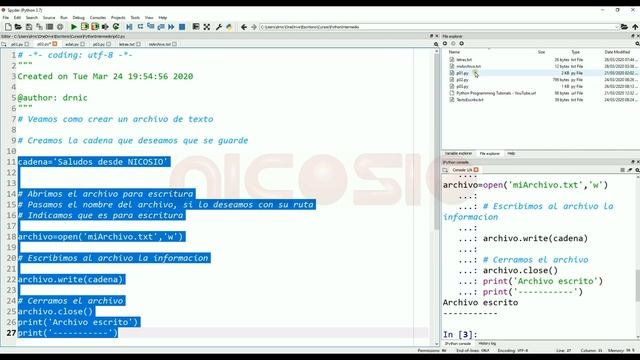Open editor browse tabs button
The width and height of the screenshot is (640, 360).
click(4, 44)
